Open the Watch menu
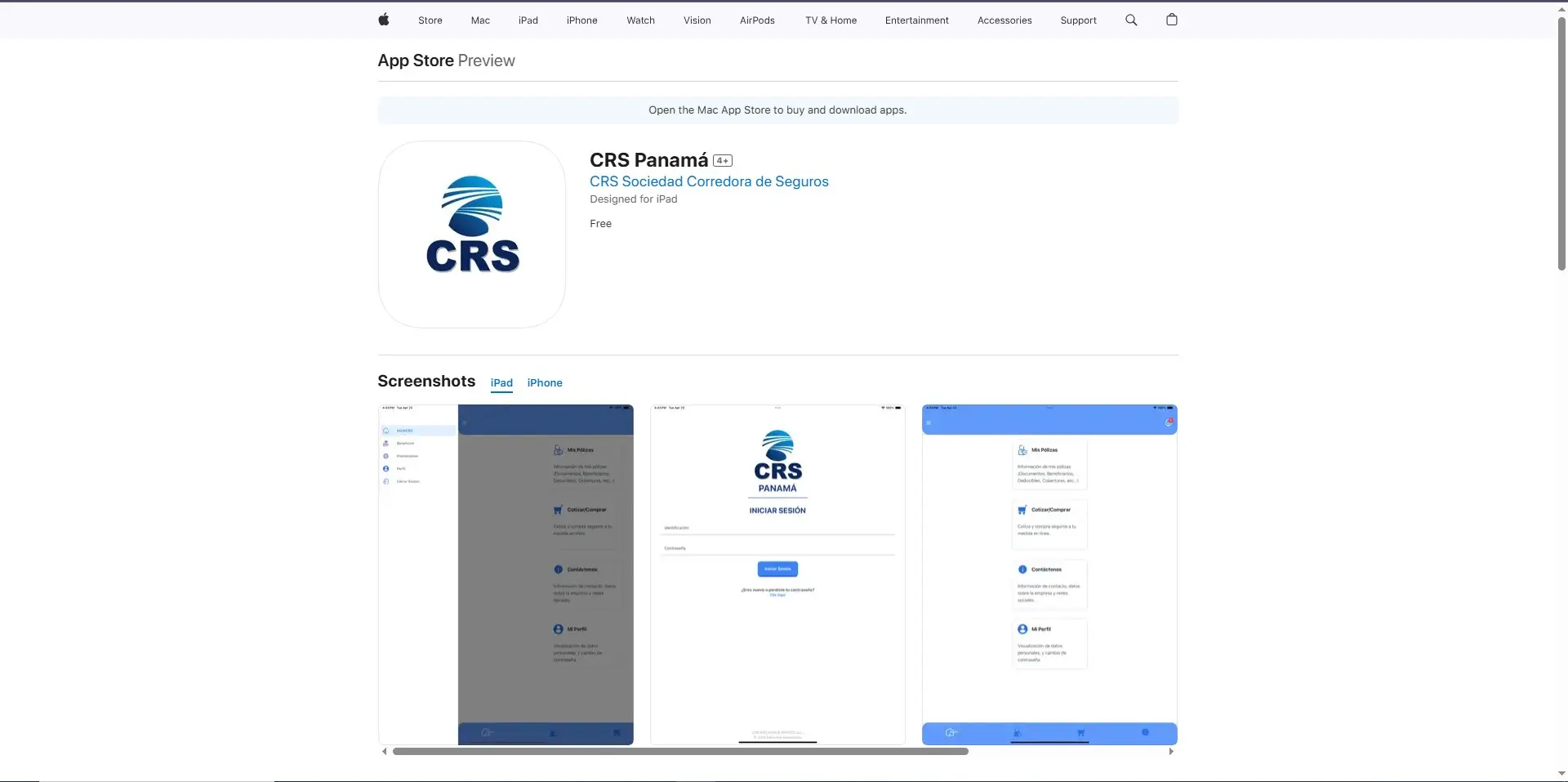1568x782 pixels. pyautogui.click(x=641, y=20)
